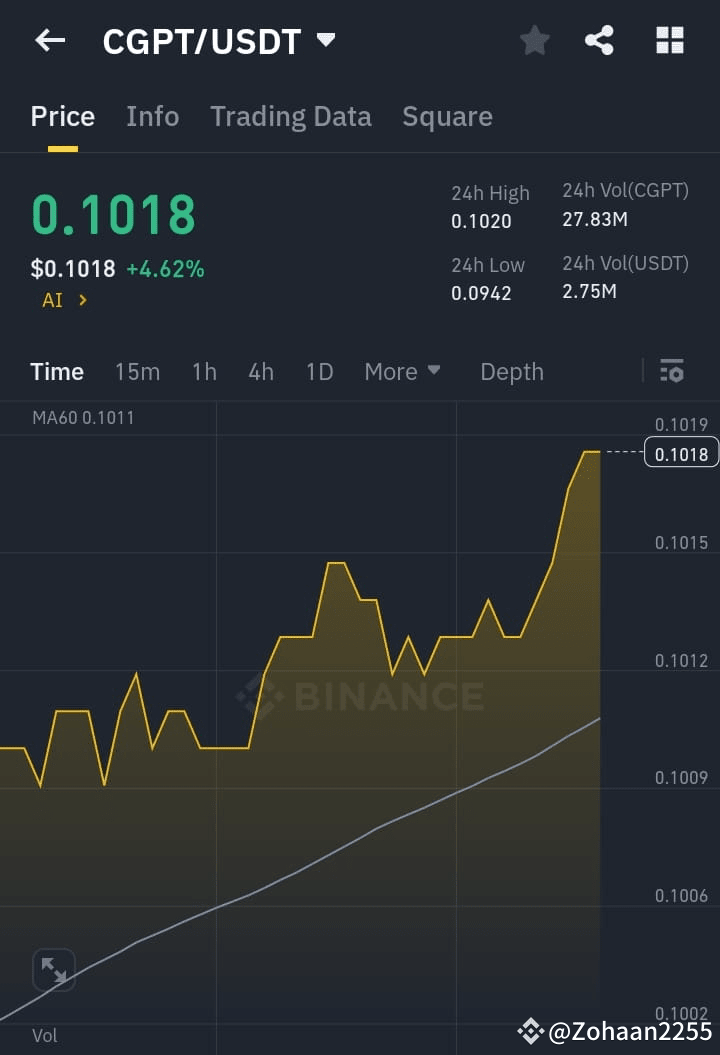Open the Info section
Screen dimensions: 720x1055
point(152,116)
